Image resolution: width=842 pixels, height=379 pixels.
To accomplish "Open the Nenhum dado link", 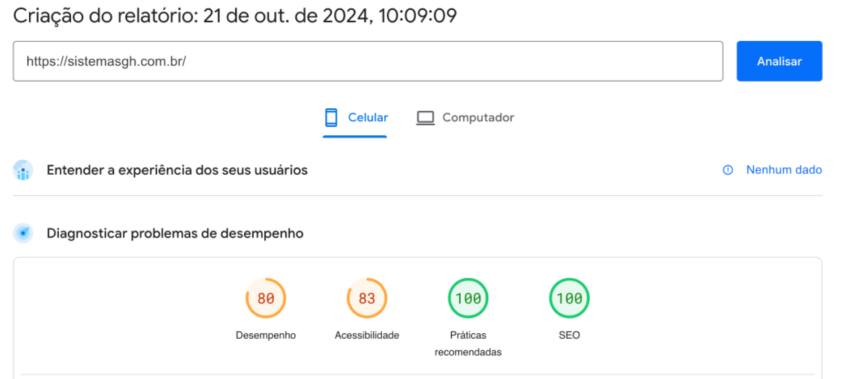I will coord(783,170).
